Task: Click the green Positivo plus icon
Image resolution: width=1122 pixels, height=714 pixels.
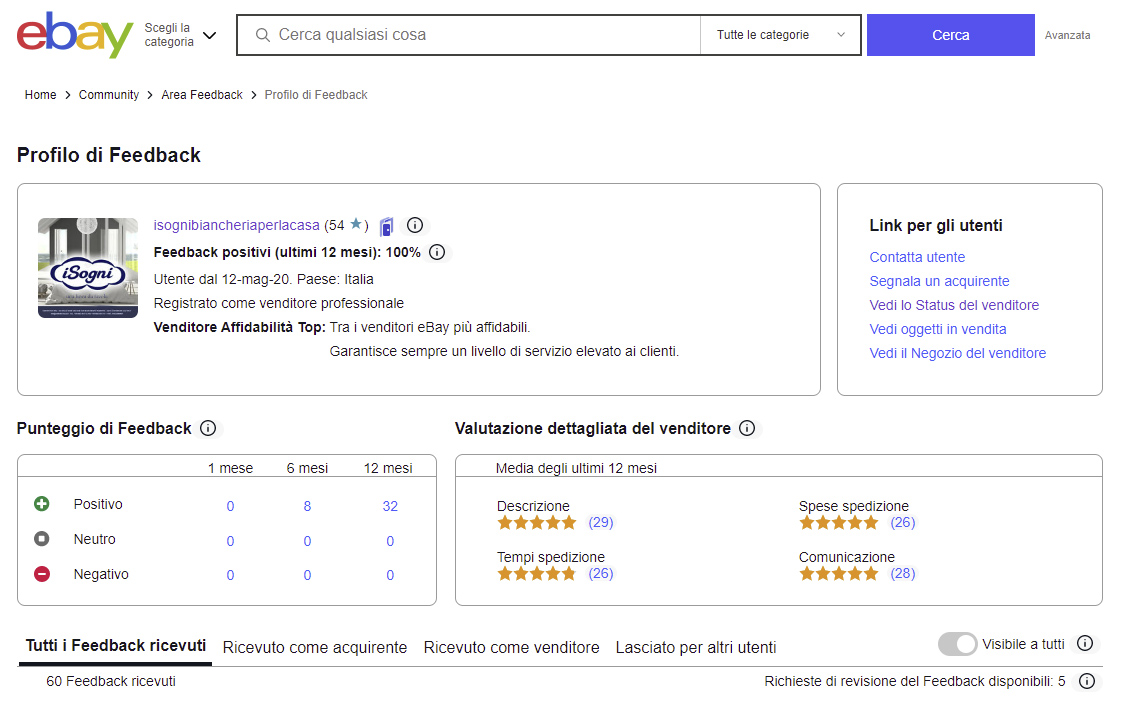Action: (42, 504)
